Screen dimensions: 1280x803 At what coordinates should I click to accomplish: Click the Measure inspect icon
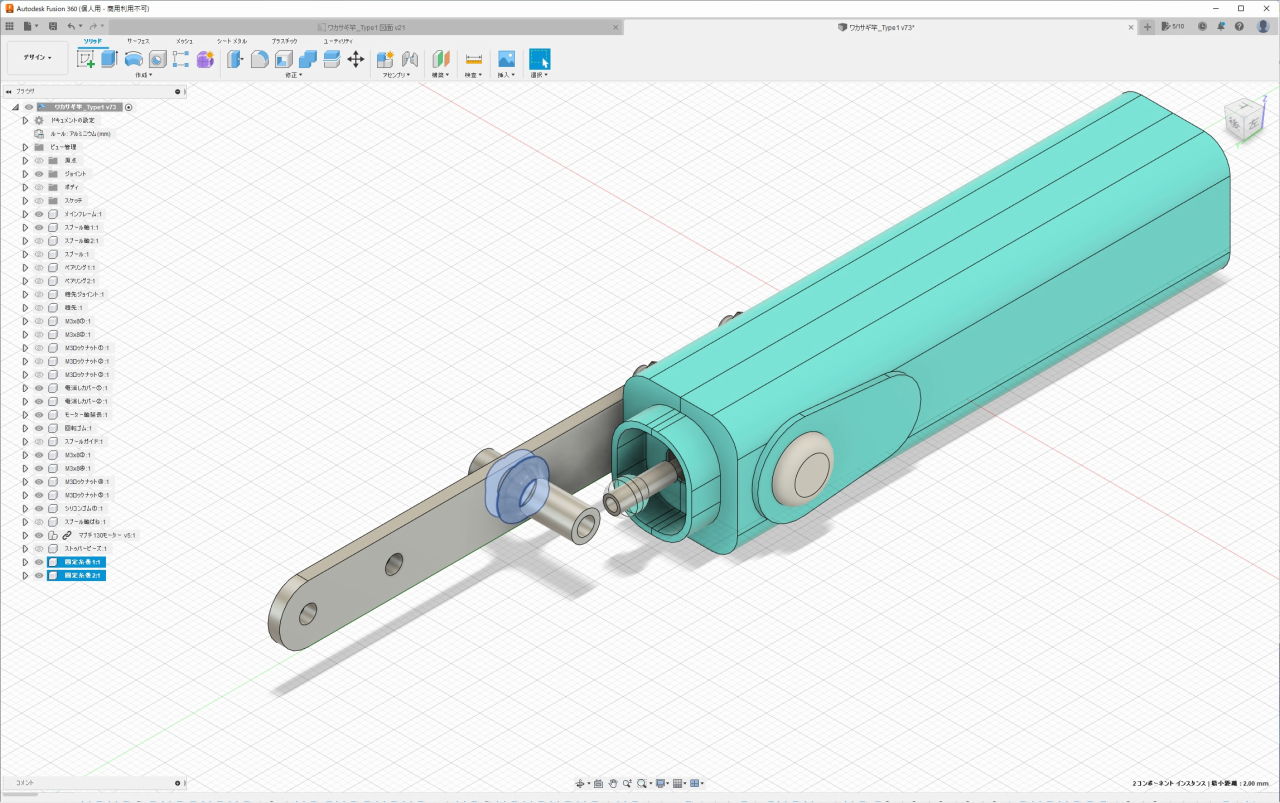click(474, 59)
